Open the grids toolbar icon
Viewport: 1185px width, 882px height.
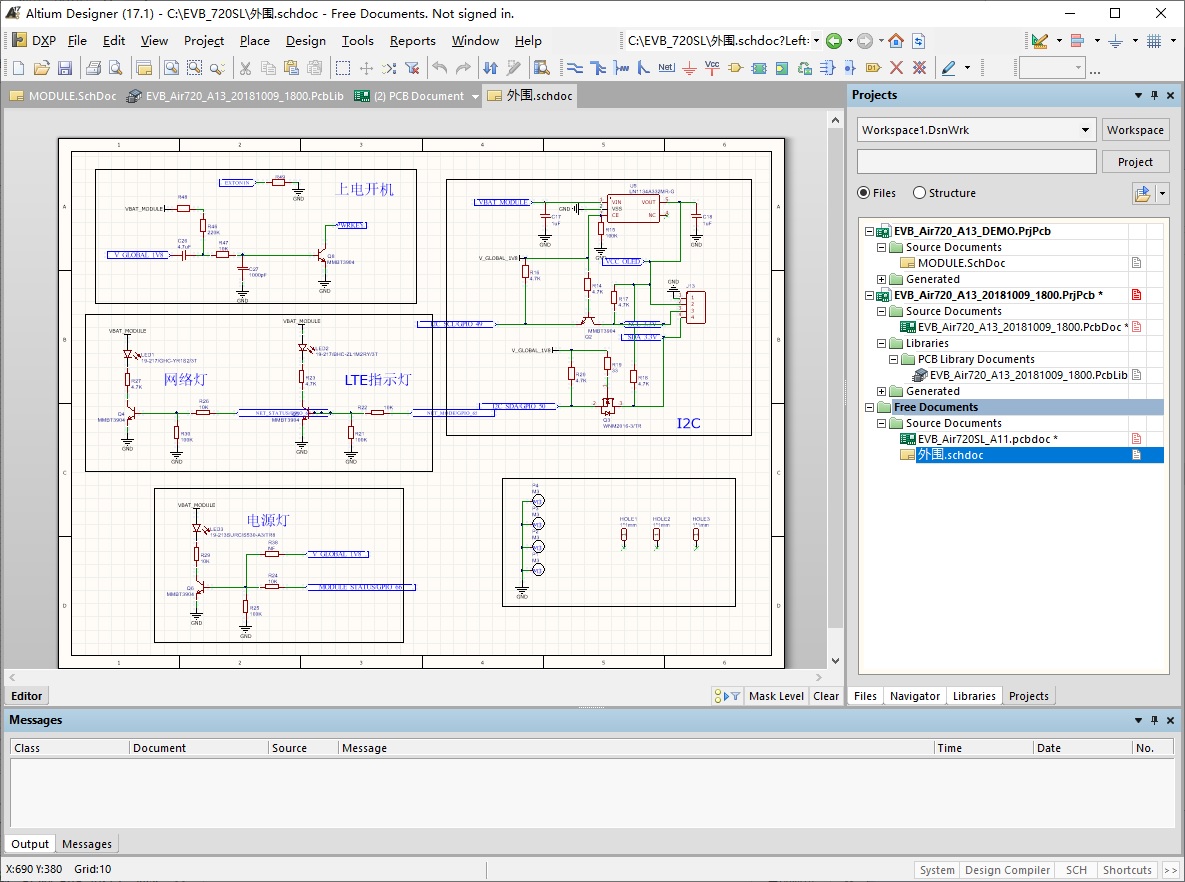coord(1154,41)
